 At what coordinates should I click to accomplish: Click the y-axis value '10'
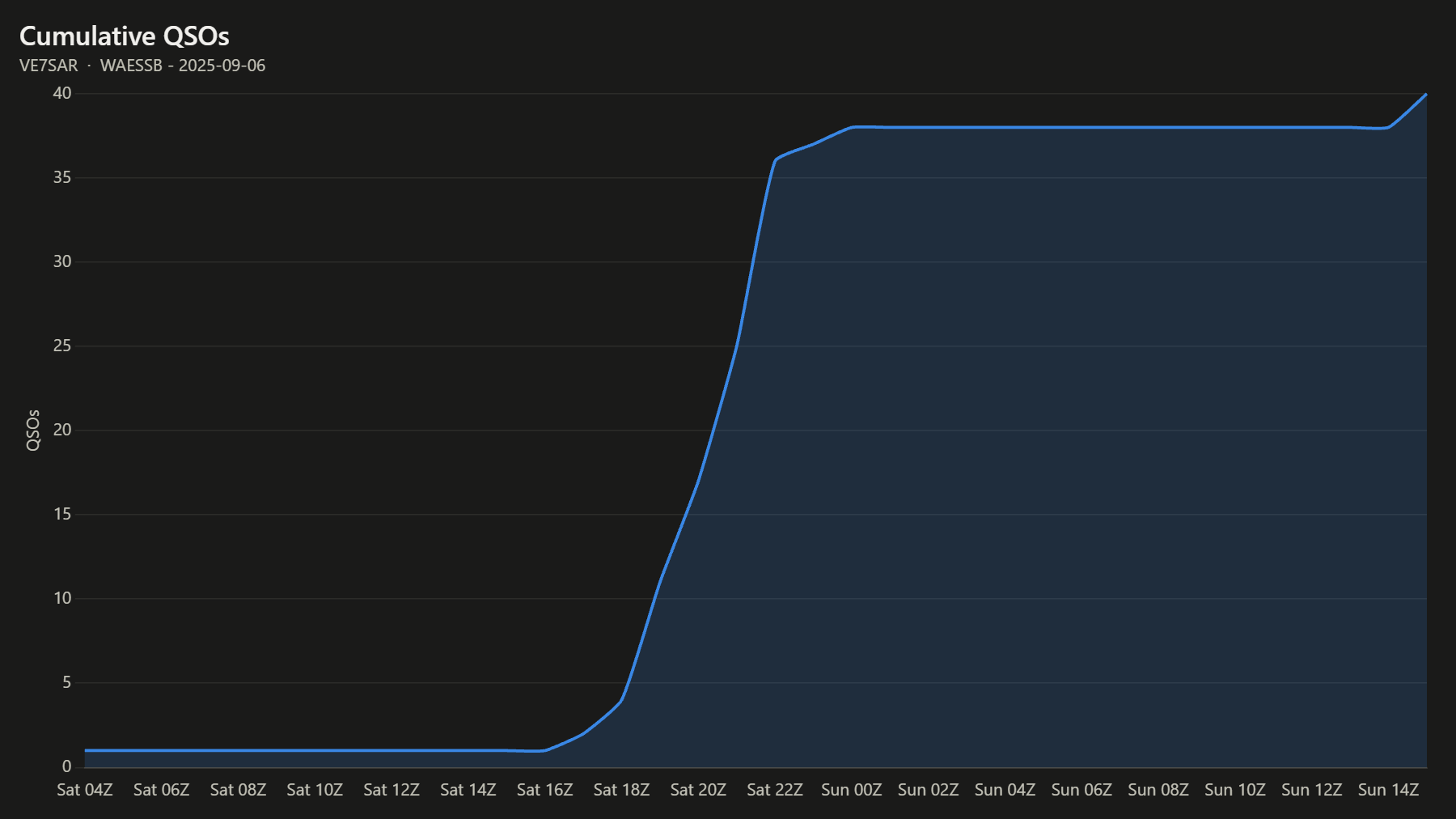point(62,598)
